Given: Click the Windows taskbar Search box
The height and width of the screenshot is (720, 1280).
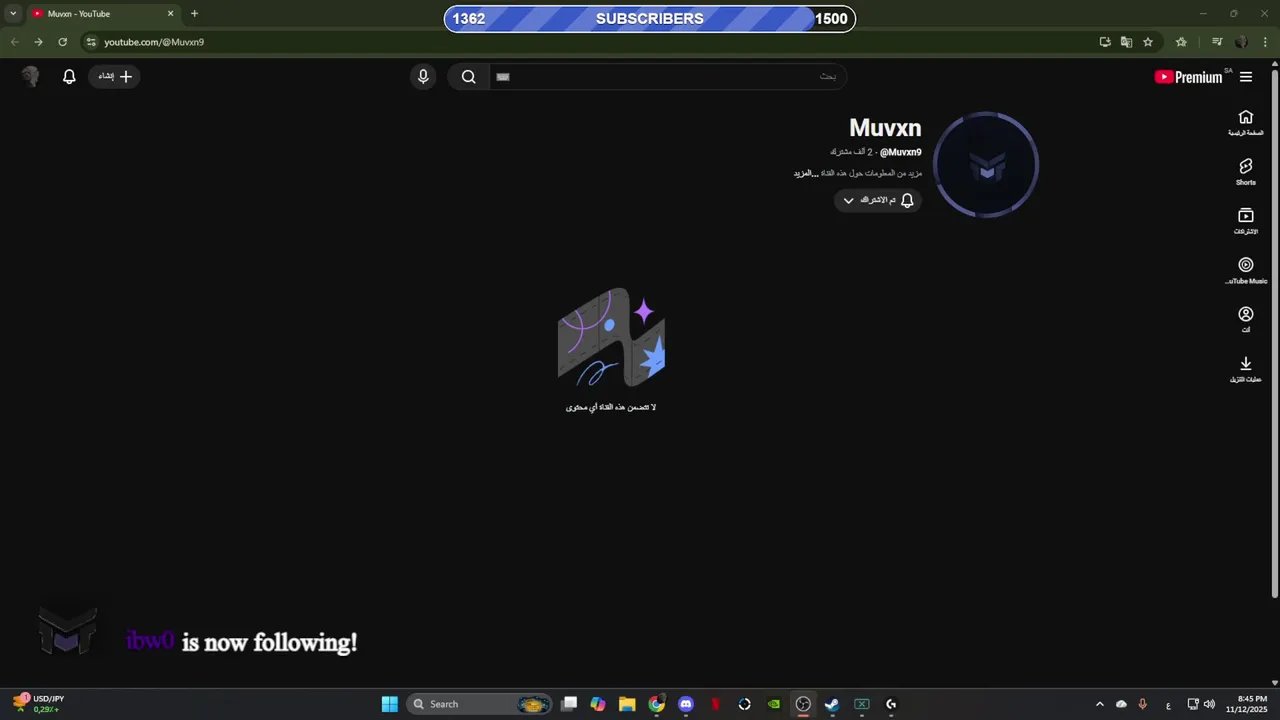Looking at the screenshot, I should click(479, 704).
